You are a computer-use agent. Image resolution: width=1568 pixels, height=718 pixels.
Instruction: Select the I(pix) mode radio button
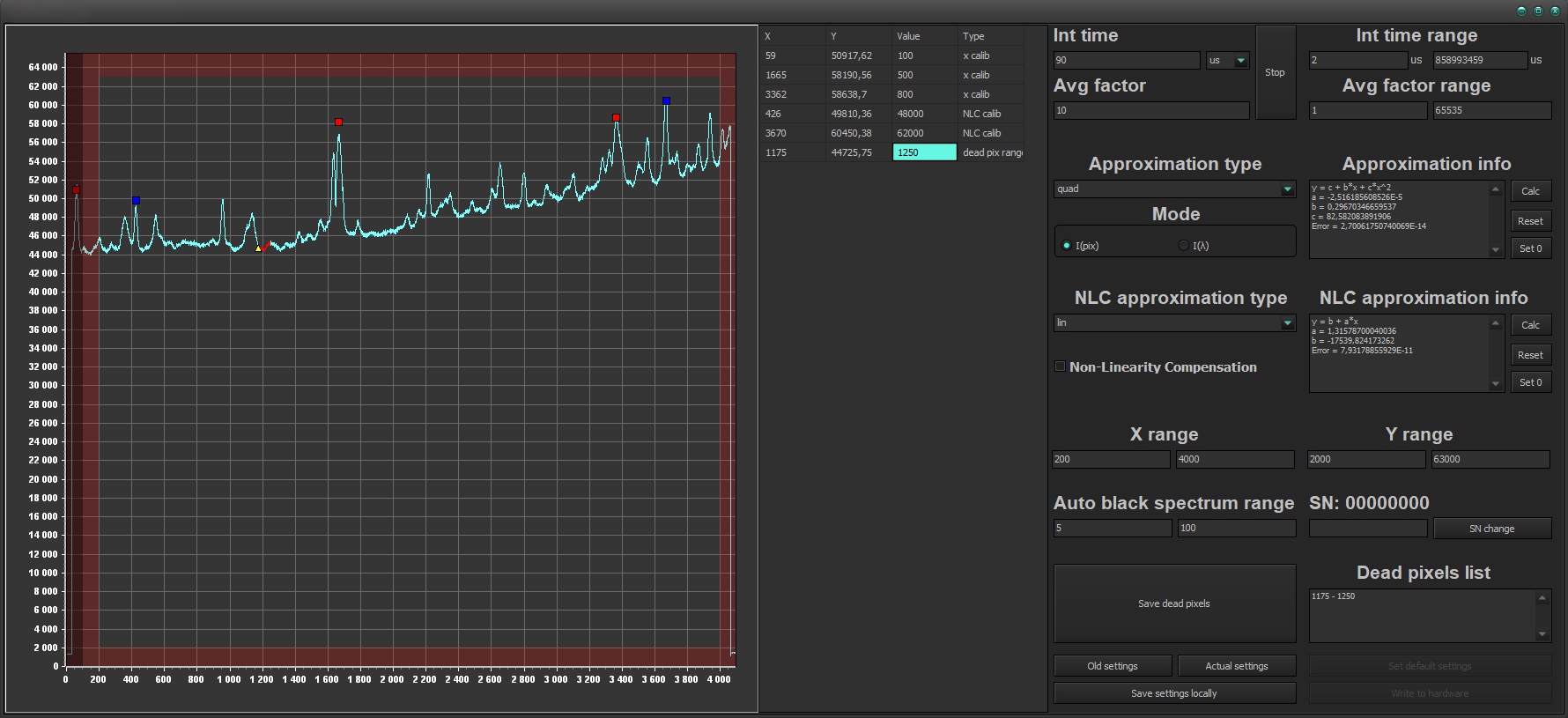1067,246
